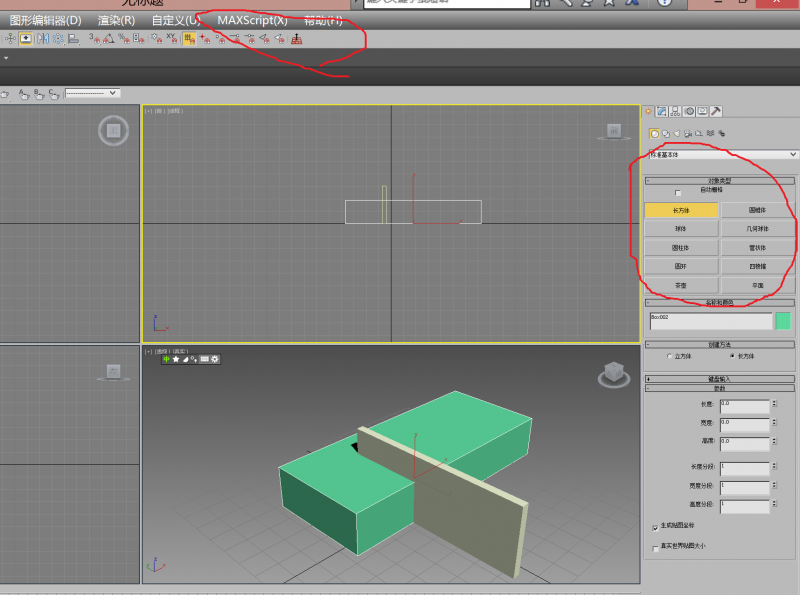Open the MAXScript(X) menu
800x595 pixels.
[x=252, y=20]
